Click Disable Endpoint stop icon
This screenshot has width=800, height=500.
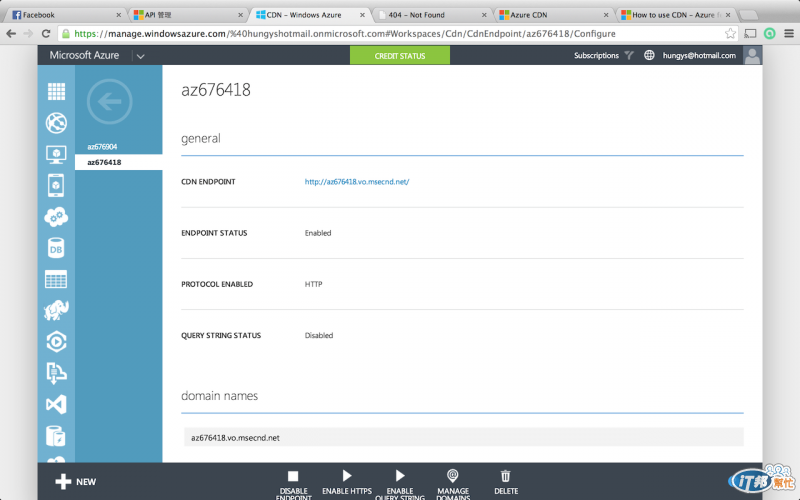[293, 476]
